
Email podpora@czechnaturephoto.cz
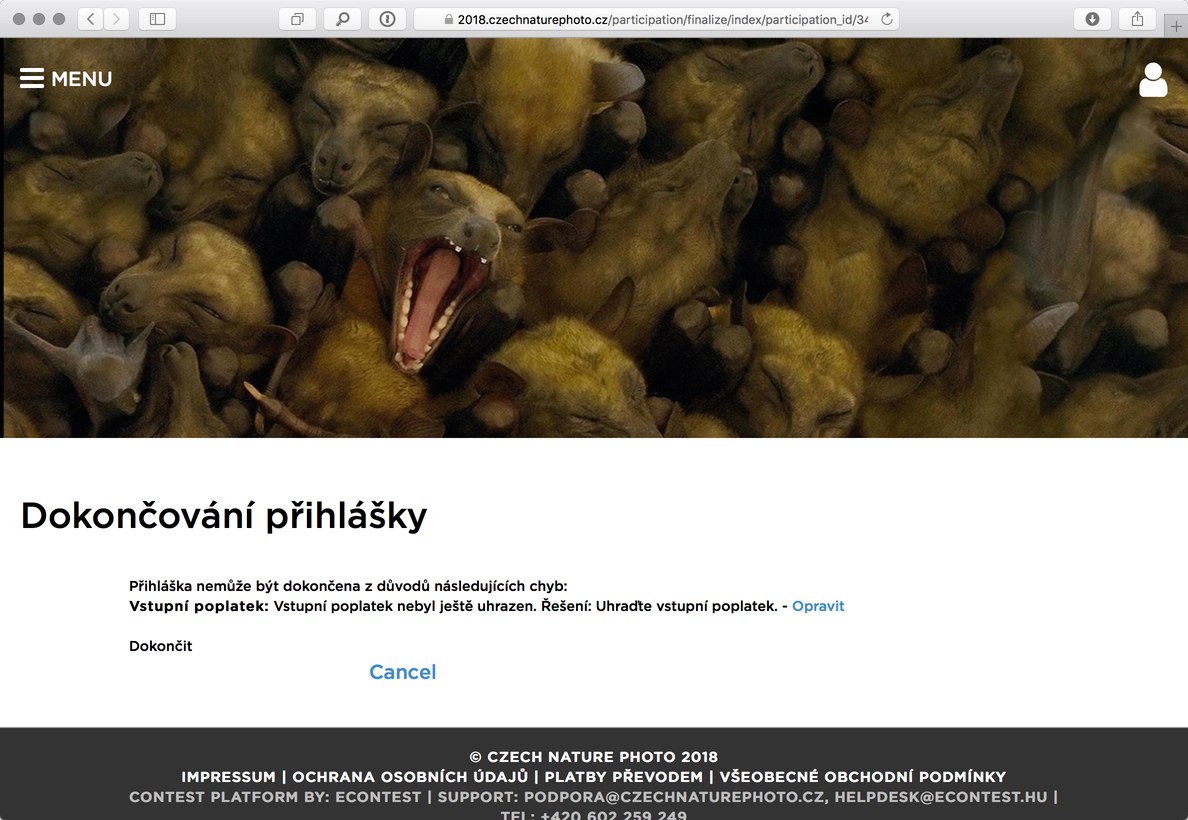(x=674, y=797)
